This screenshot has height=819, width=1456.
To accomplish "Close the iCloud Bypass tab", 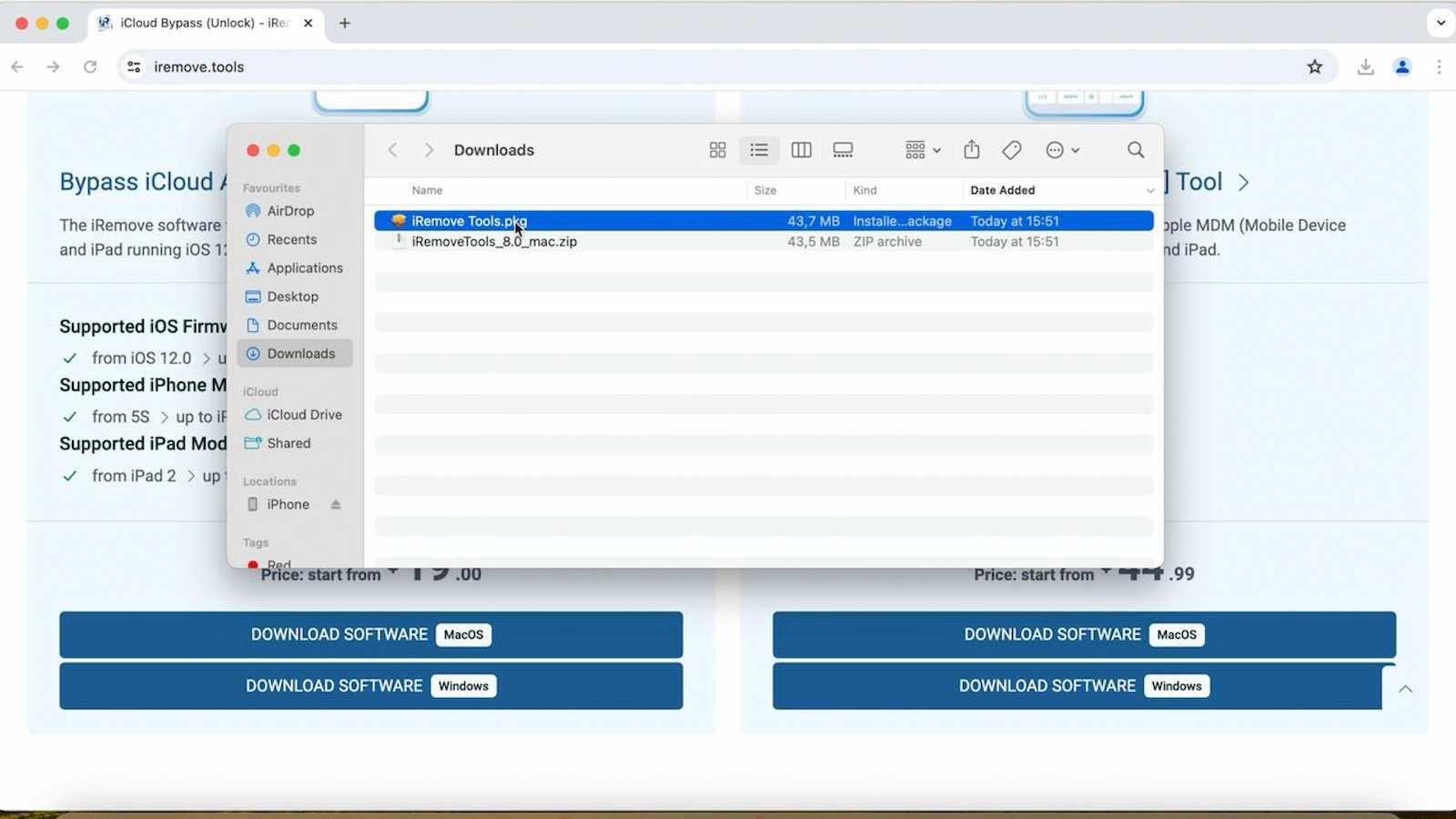I will pyautogui.click(x=308, y=23).
